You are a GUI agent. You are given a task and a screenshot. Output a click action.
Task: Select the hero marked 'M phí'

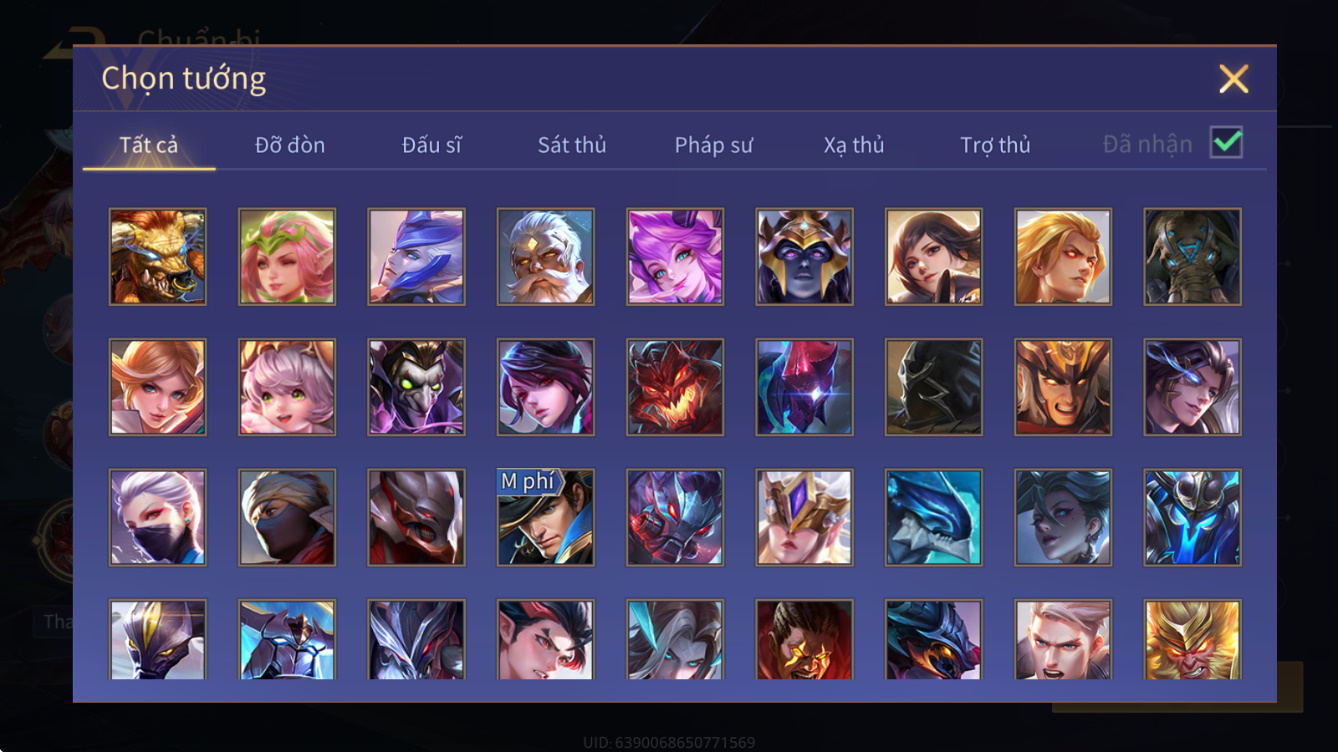[546, 518]
